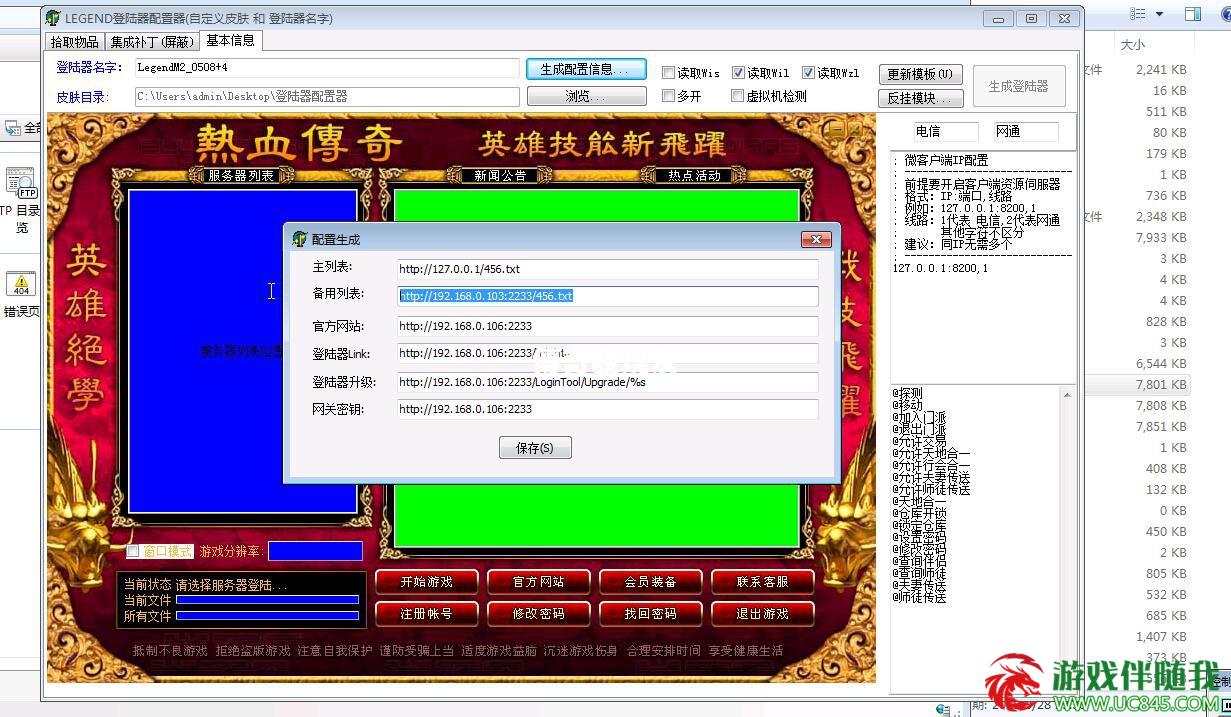Screen dimensions: 1231x717
Task: Click the 游戏分辨率 blue selection box
Action: pos(315,551)
